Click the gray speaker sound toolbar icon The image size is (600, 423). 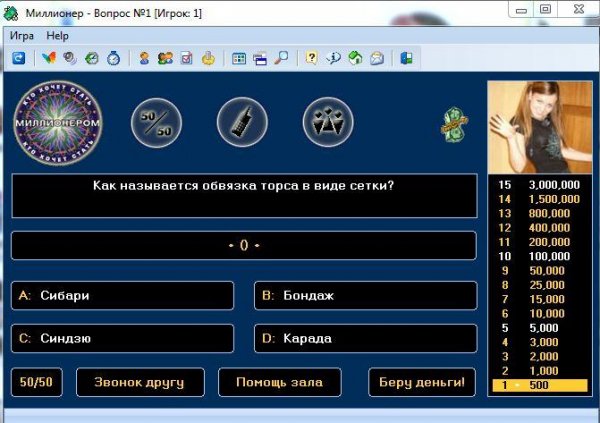coord(70,58)
